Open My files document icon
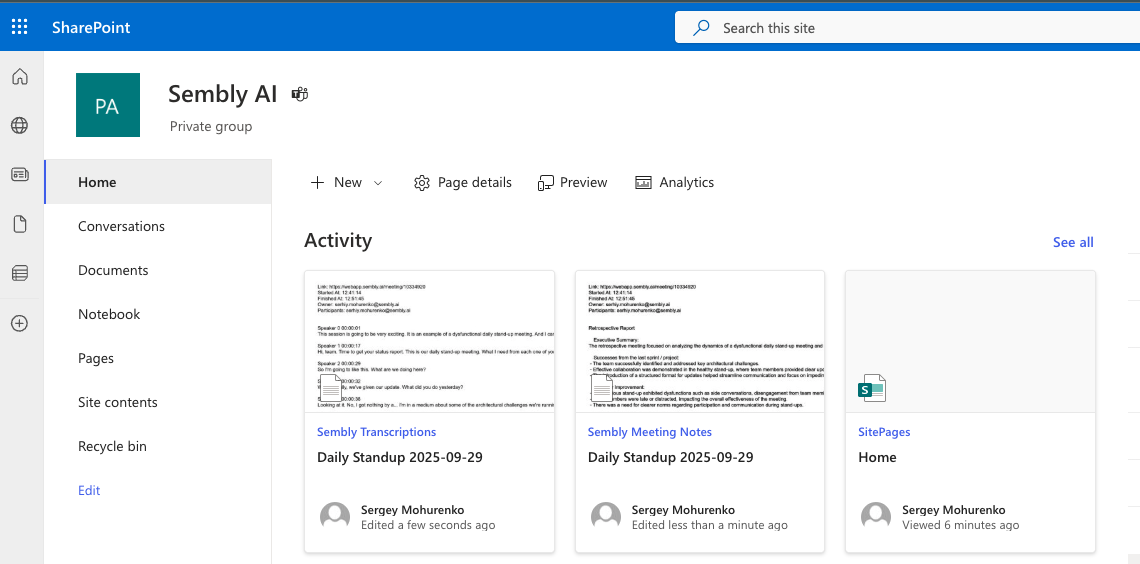The width and height of the screenshot is (1140, 564). [x=20, y=224]
